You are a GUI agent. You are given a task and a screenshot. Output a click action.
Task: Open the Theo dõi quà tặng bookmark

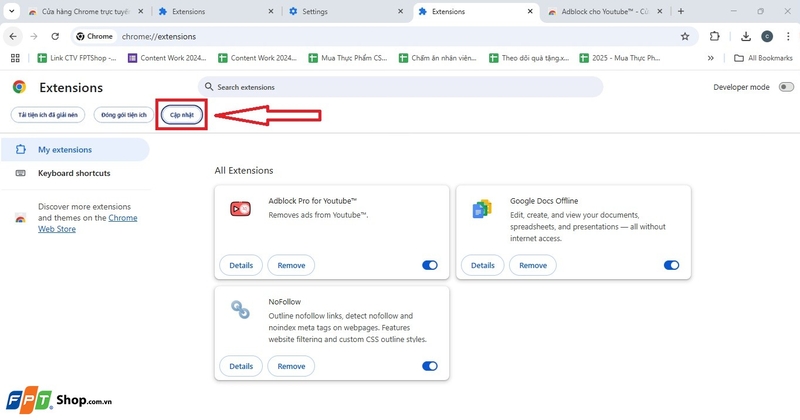[529, 58]
